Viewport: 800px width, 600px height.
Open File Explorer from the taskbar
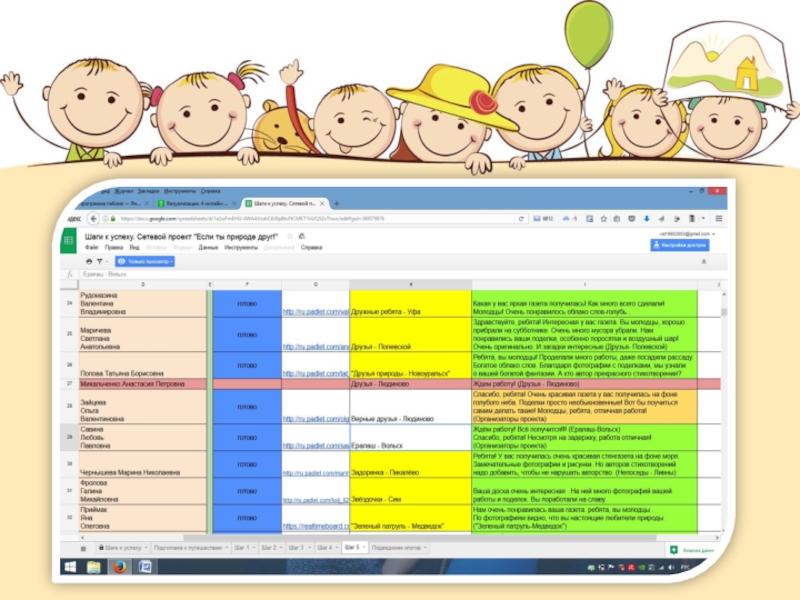coord(95,567)
